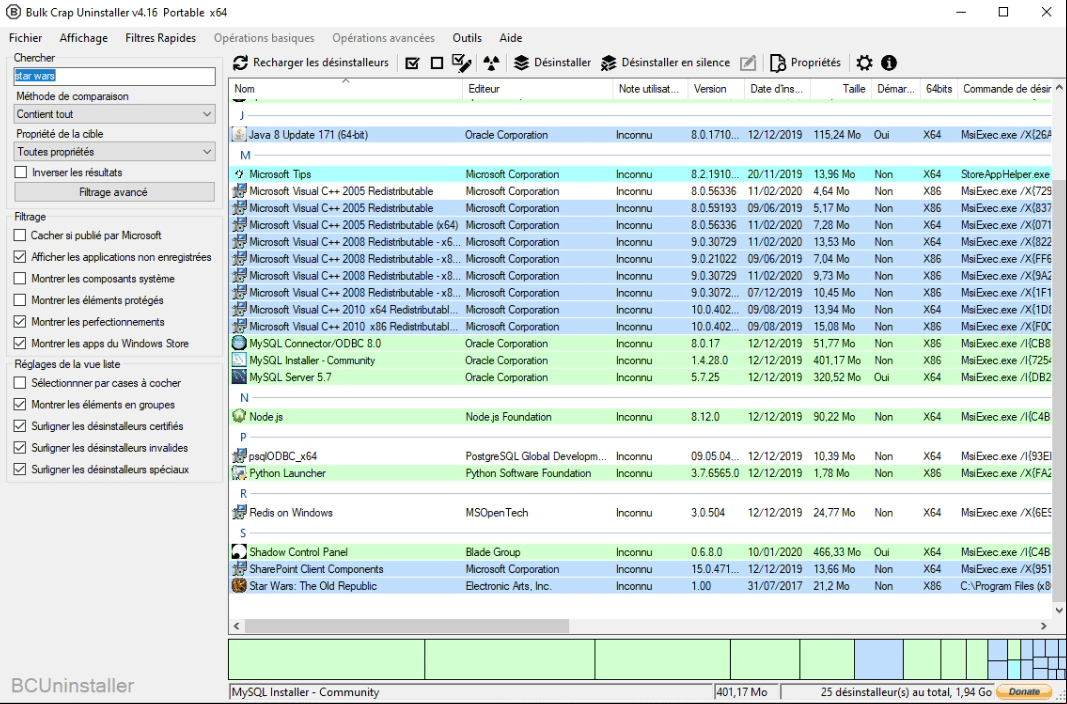The image size is (1067, 704).
Task: Click the MySQL Connector/ODBC 8.0 icon
Action: [239, 343]
